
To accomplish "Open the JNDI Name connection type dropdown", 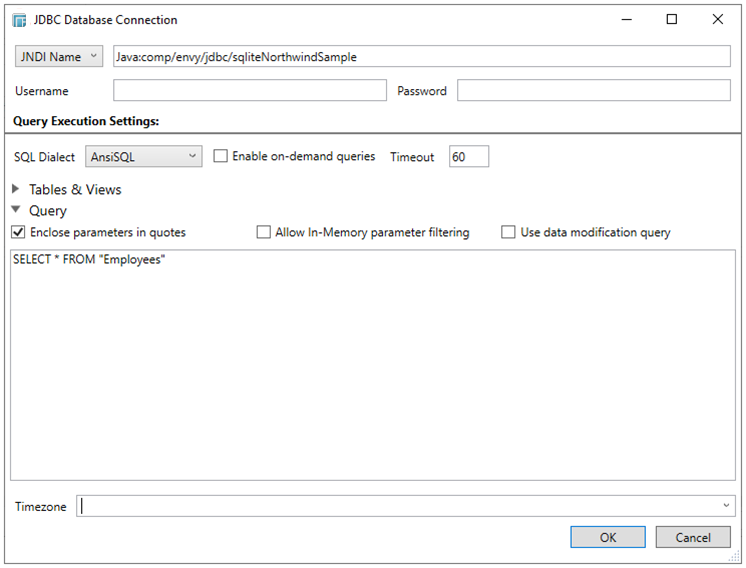I will pos(59,57).
